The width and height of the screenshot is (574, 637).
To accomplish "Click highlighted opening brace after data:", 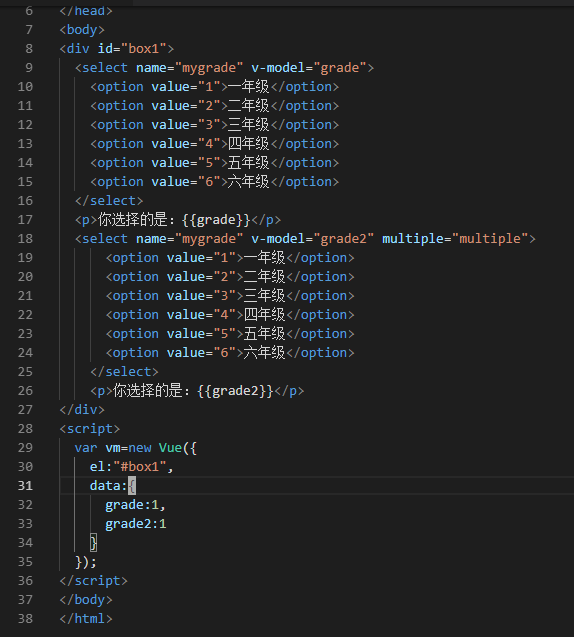I will [x=132, y=485].
